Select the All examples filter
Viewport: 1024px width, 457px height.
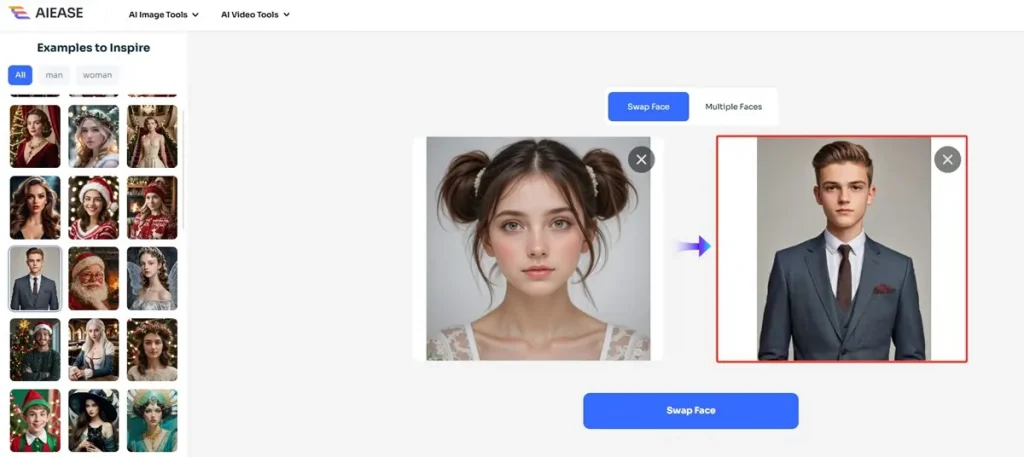[x=20, y=75]
